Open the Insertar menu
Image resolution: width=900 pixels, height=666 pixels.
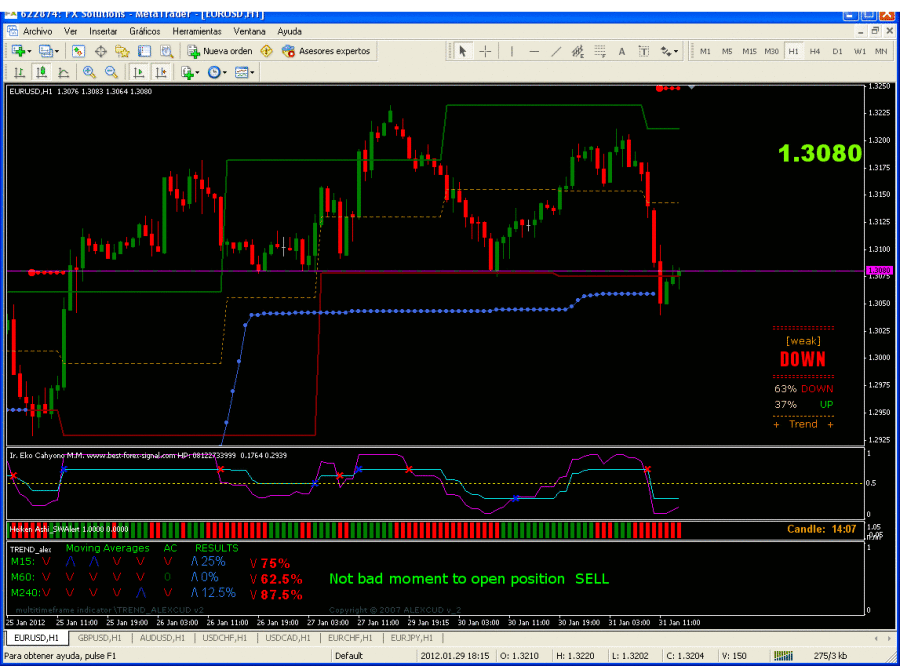(x=103, y=31)
